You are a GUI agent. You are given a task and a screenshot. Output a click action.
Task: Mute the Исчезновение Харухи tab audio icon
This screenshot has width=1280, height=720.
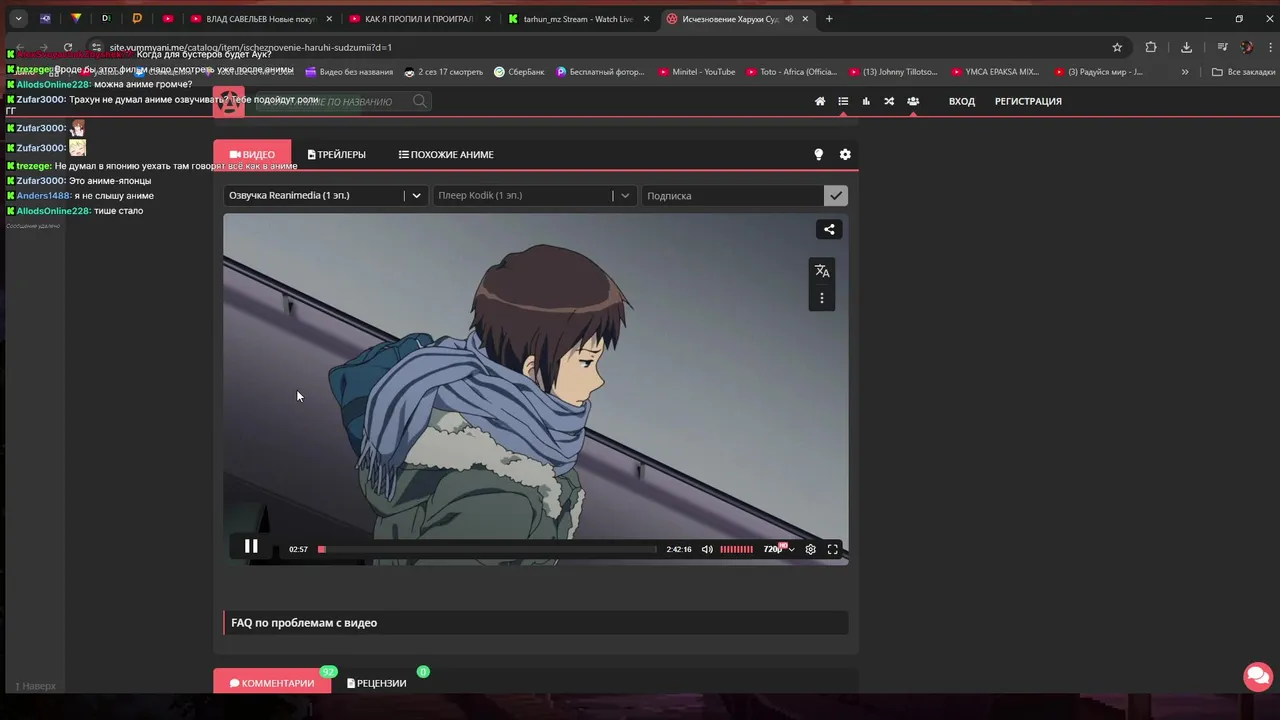[x=789, y=19]
